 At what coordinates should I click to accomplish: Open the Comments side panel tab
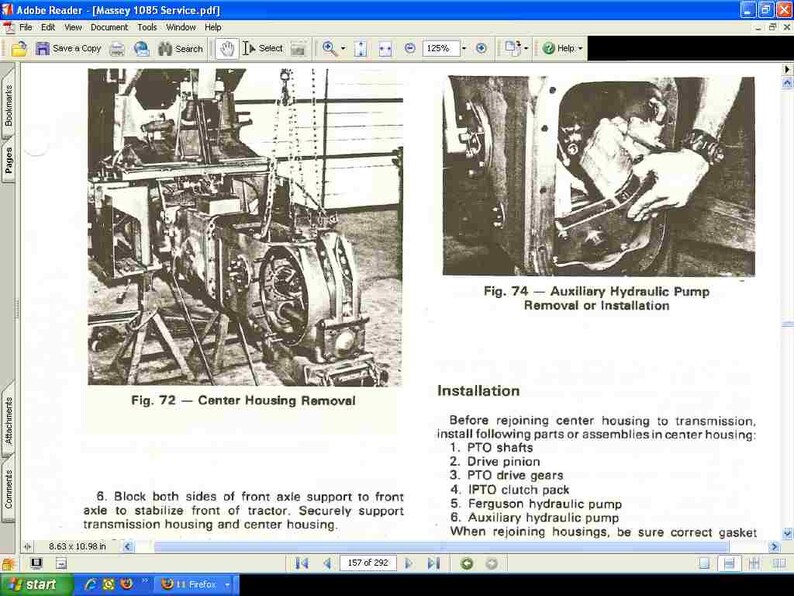8,489
